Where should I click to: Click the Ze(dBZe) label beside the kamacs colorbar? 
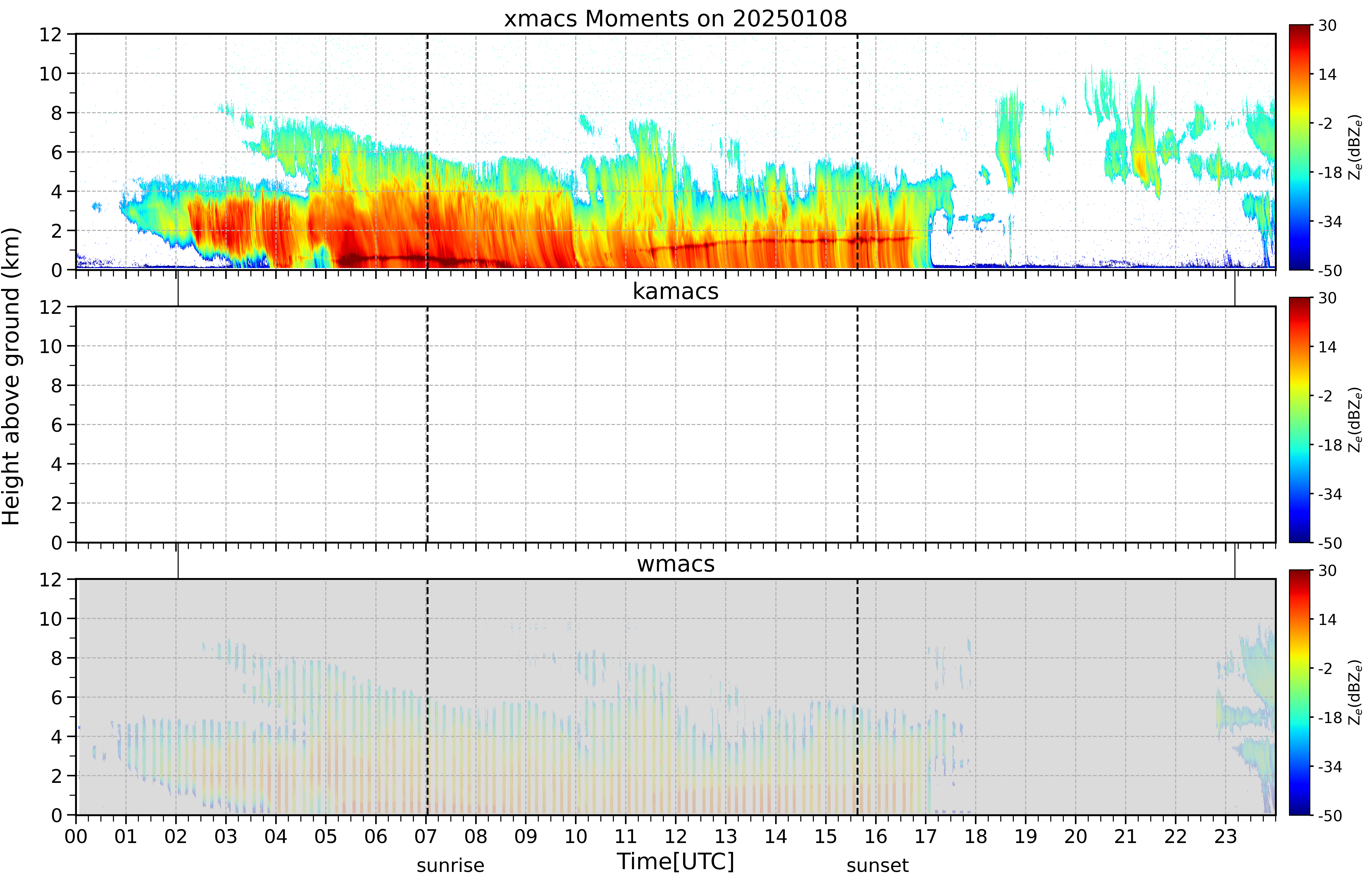1355,420
